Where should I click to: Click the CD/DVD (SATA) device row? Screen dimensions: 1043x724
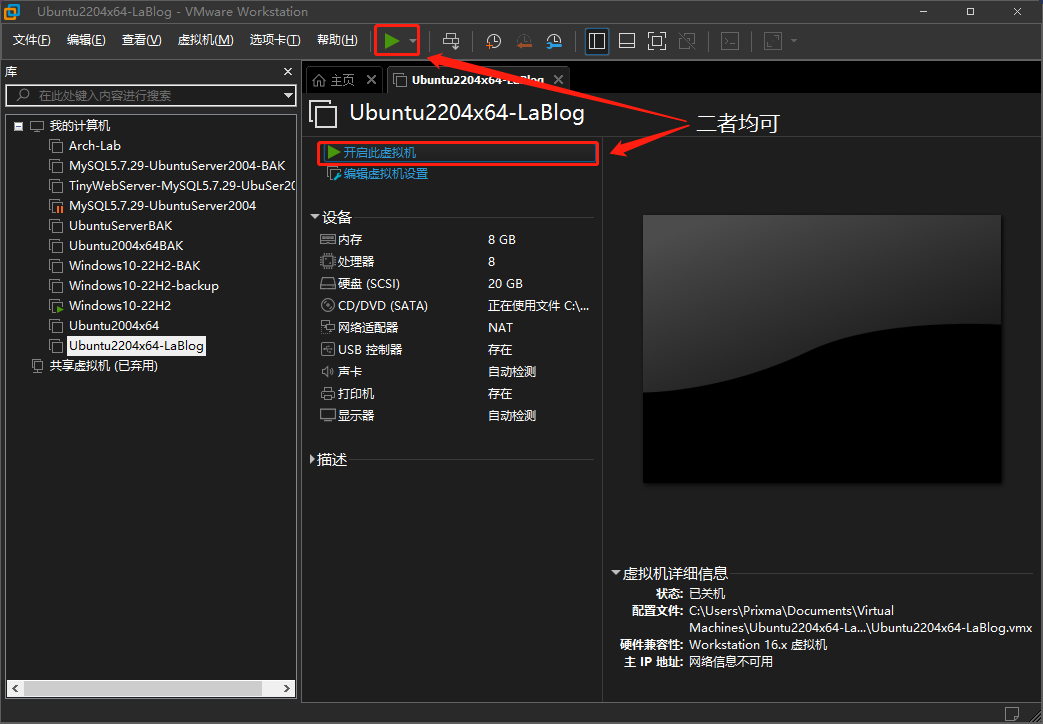(x=455, y=305)
